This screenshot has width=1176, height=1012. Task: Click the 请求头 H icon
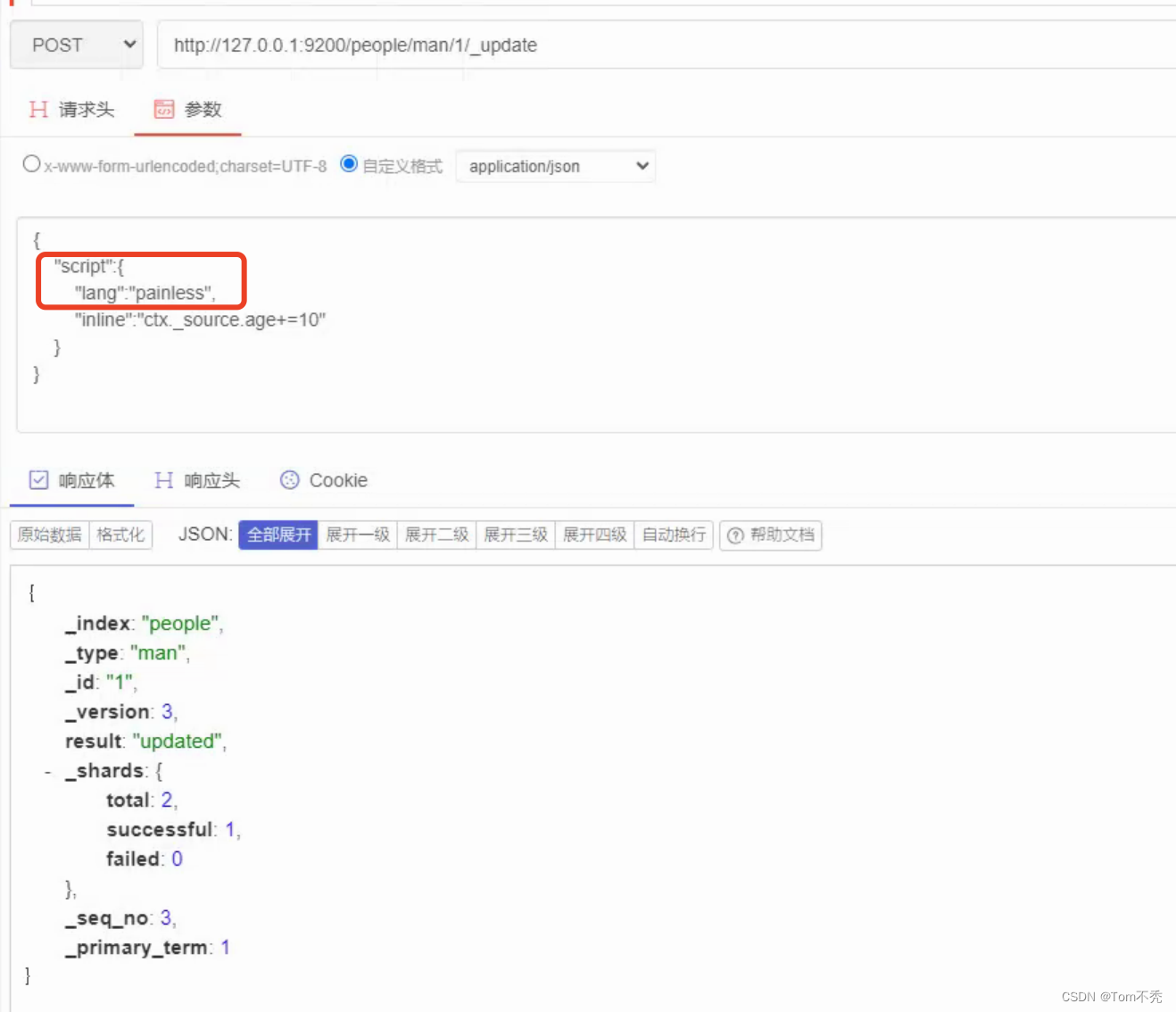click(x=38, y=109)
